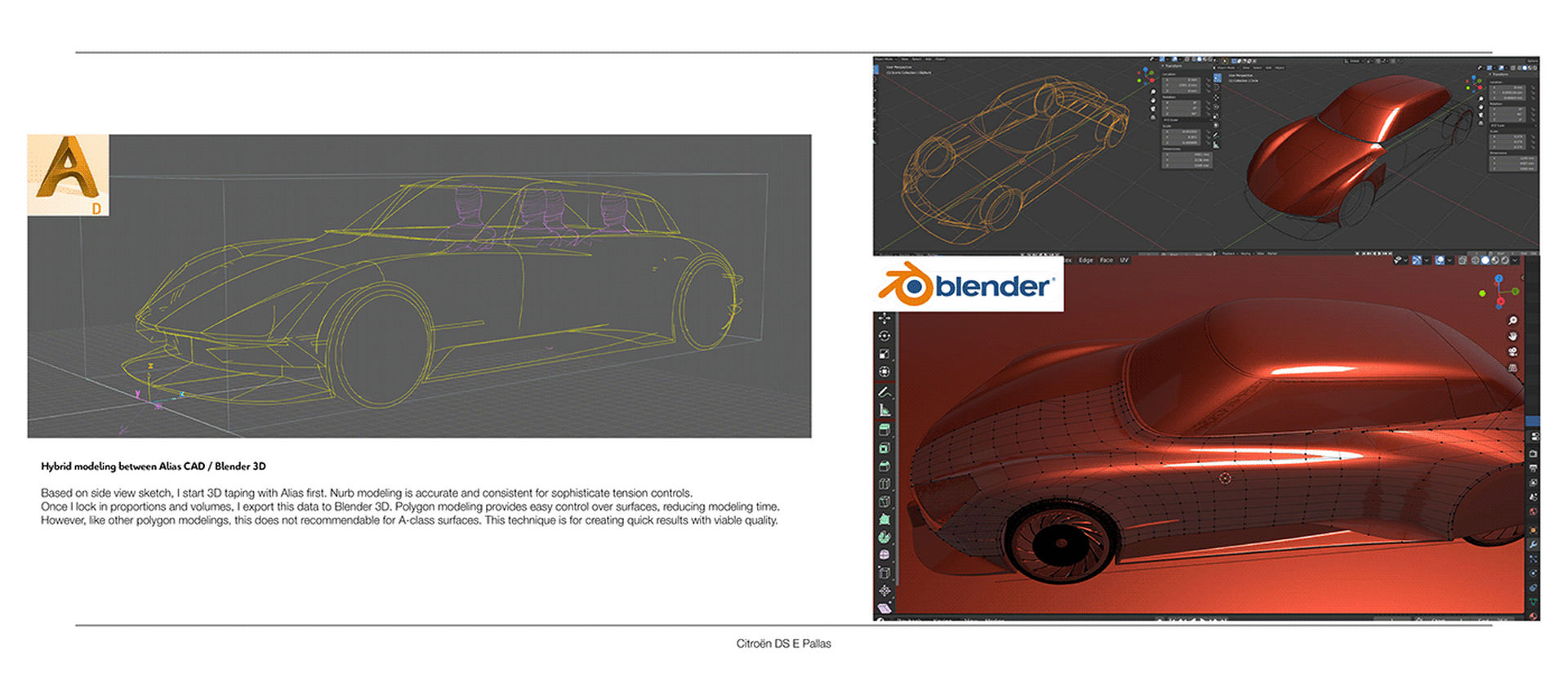Open the Edge menu
1568x678 pixels.
(1085, 261)
